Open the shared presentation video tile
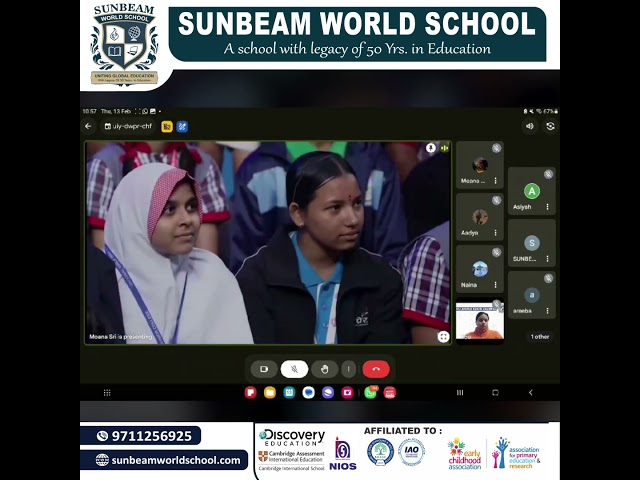640x480 pixels. click(268, 243)
